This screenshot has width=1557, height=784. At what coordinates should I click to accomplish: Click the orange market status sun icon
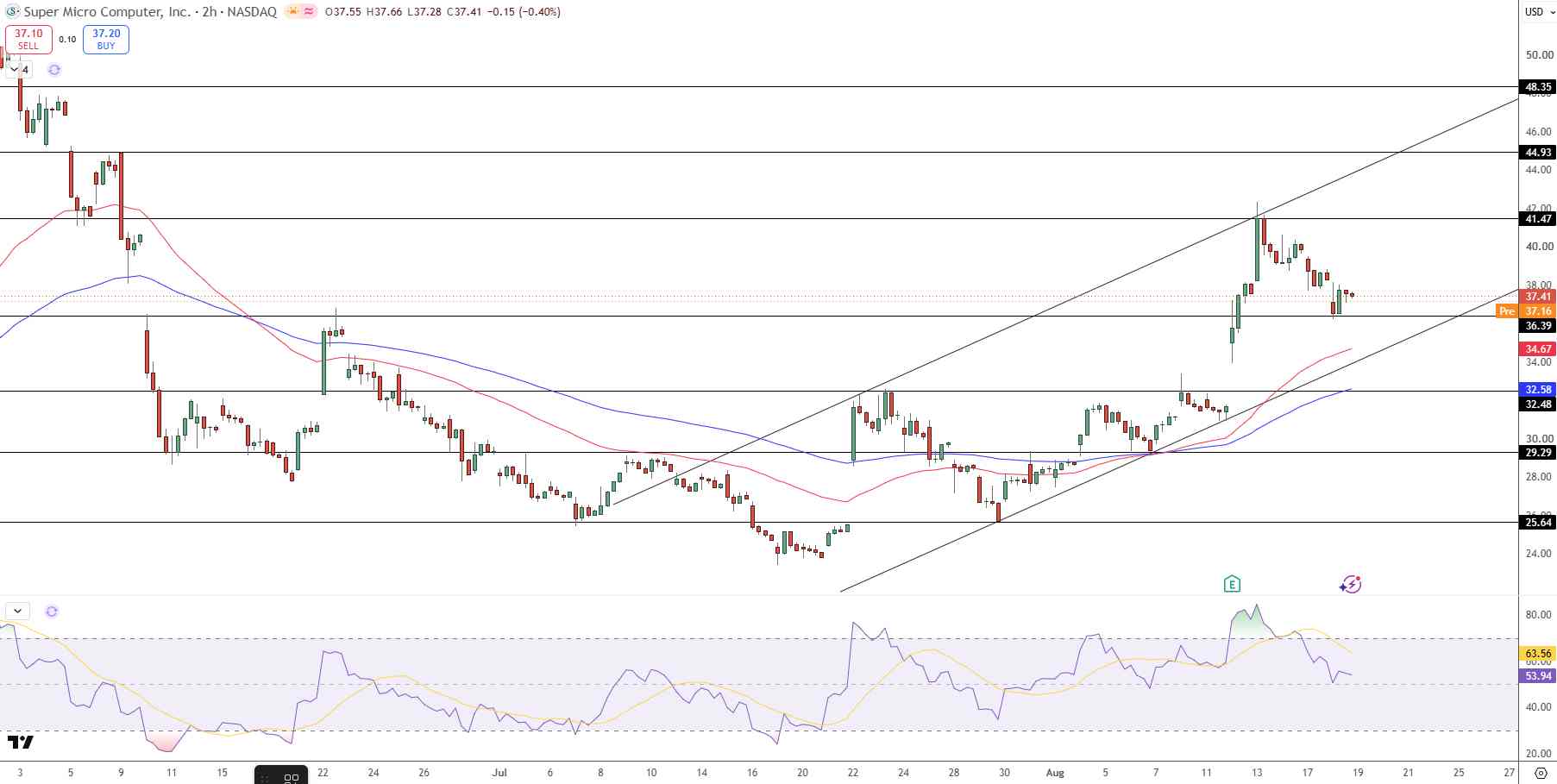click(x=292, y=12)
